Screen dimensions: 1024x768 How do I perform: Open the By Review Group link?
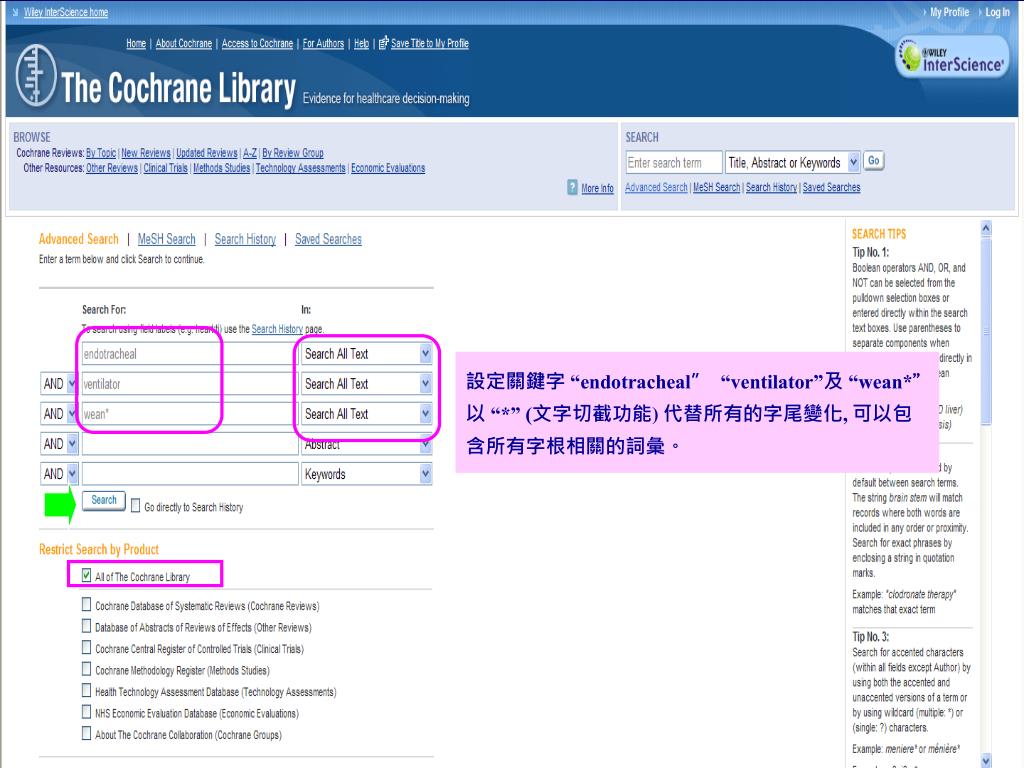coord(293,153)
